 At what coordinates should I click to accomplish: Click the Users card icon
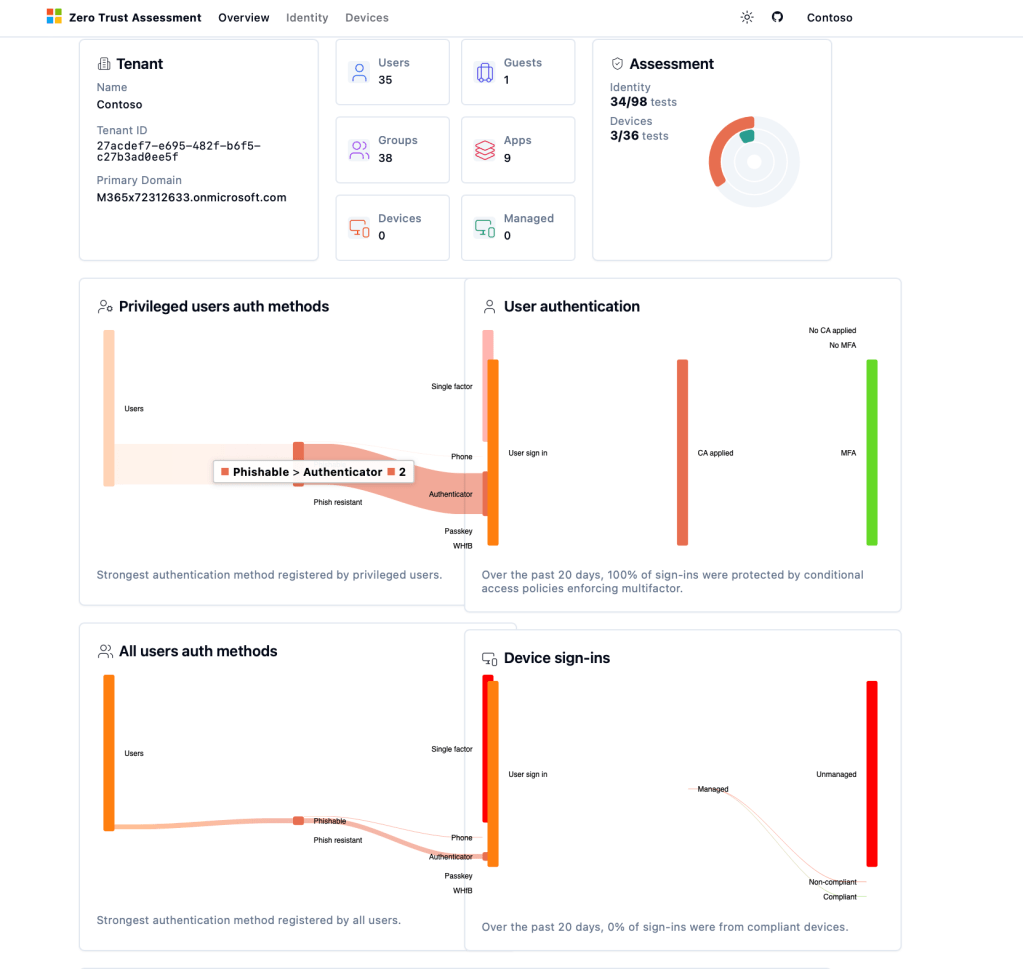[359, 72]
